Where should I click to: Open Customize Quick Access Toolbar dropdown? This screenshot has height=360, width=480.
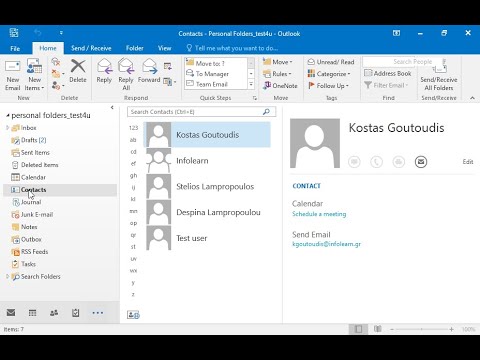click(x=61, y=33)
